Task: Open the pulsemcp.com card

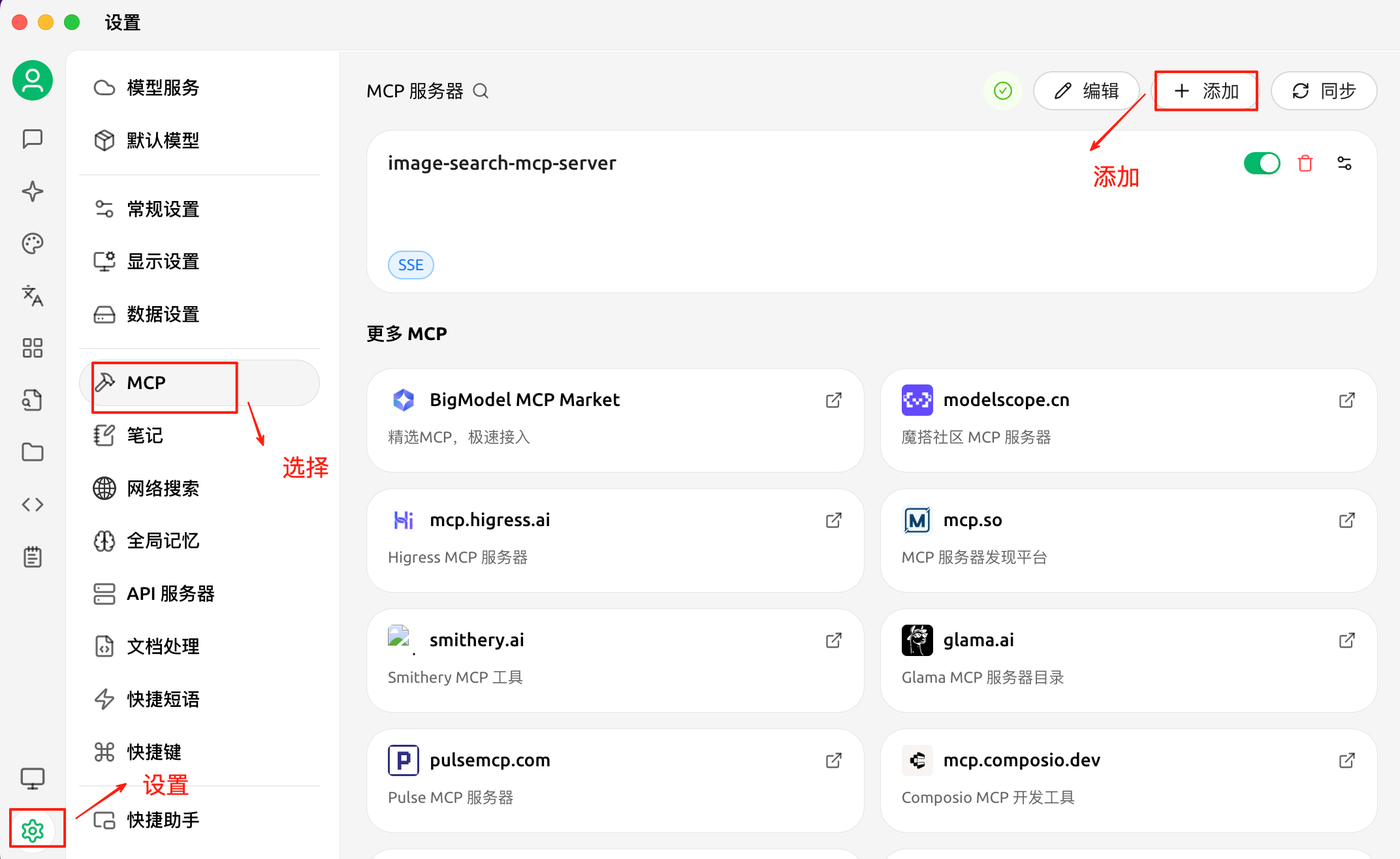Action: [x=615, y=781]
